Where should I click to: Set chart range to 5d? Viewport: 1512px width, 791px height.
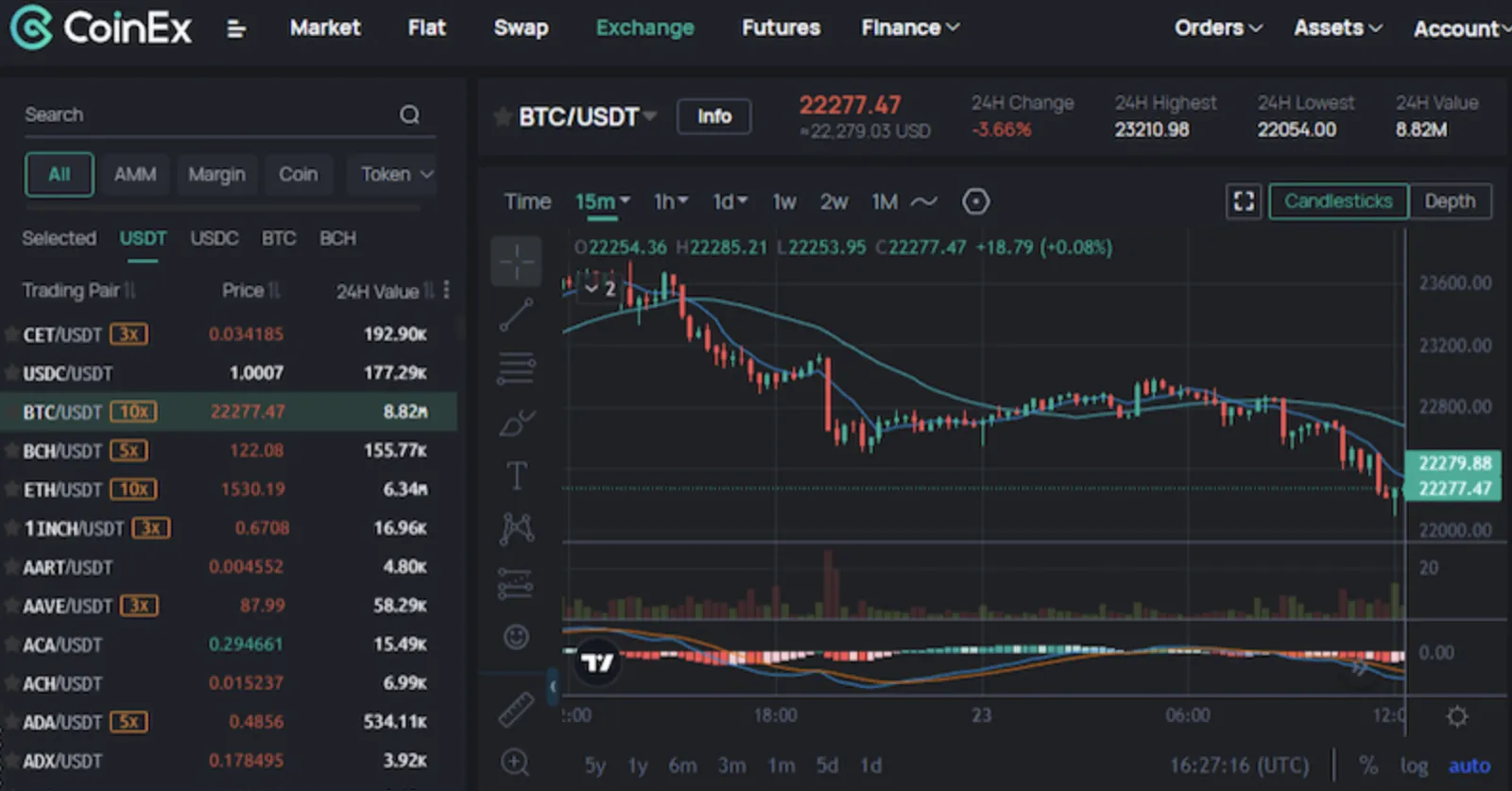[x=827, y=765]
